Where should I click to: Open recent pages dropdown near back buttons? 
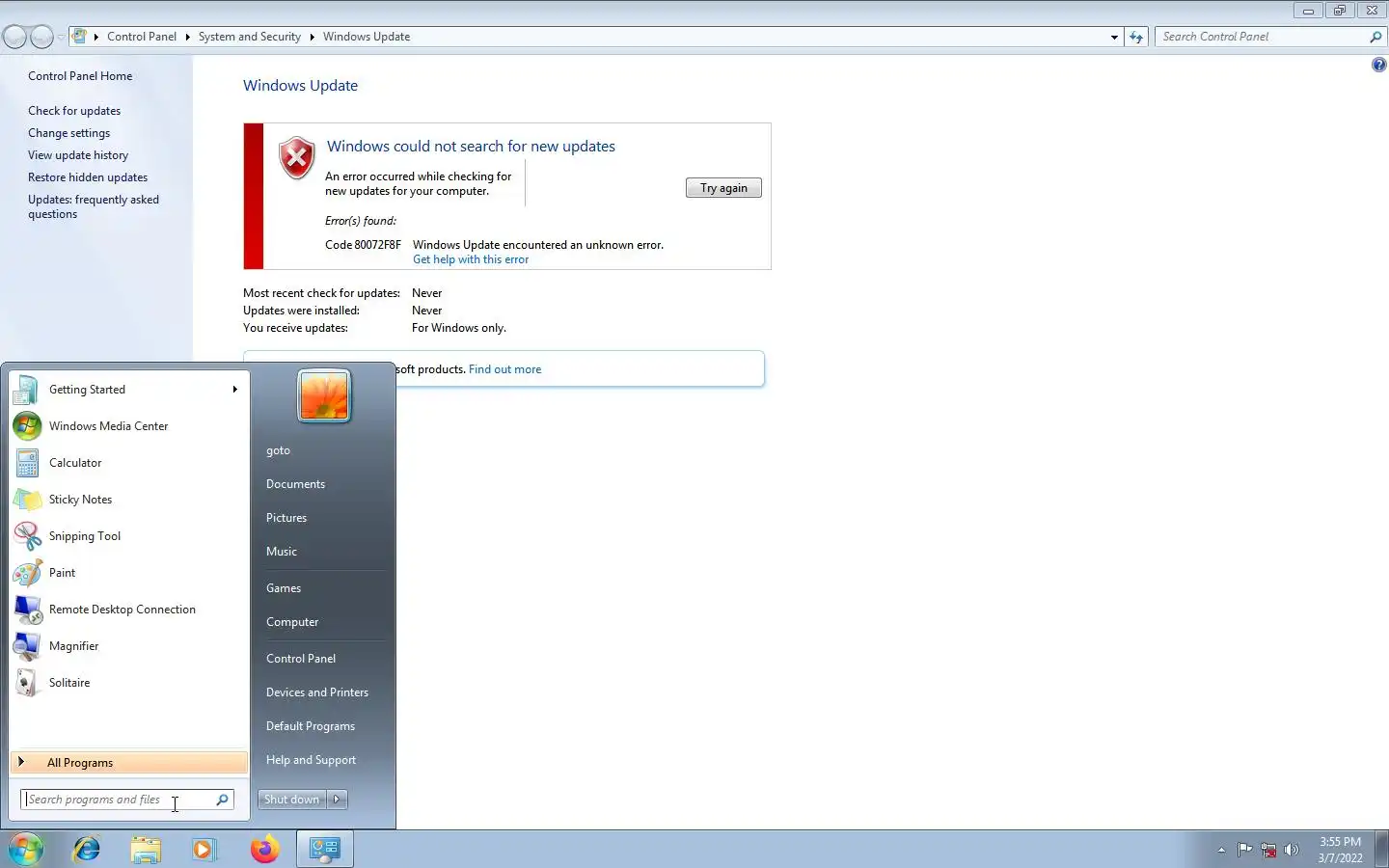(61, 38)
